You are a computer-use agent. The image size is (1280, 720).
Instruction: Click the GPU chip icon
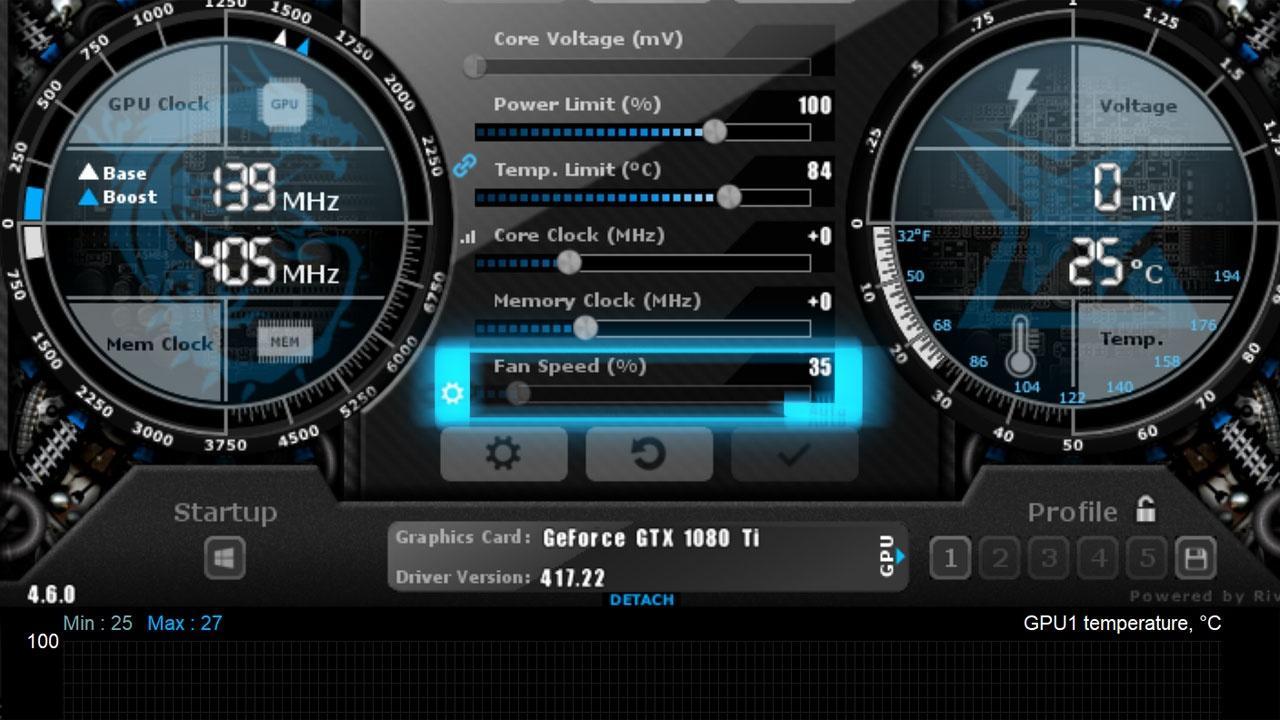(x=285, y=104)
